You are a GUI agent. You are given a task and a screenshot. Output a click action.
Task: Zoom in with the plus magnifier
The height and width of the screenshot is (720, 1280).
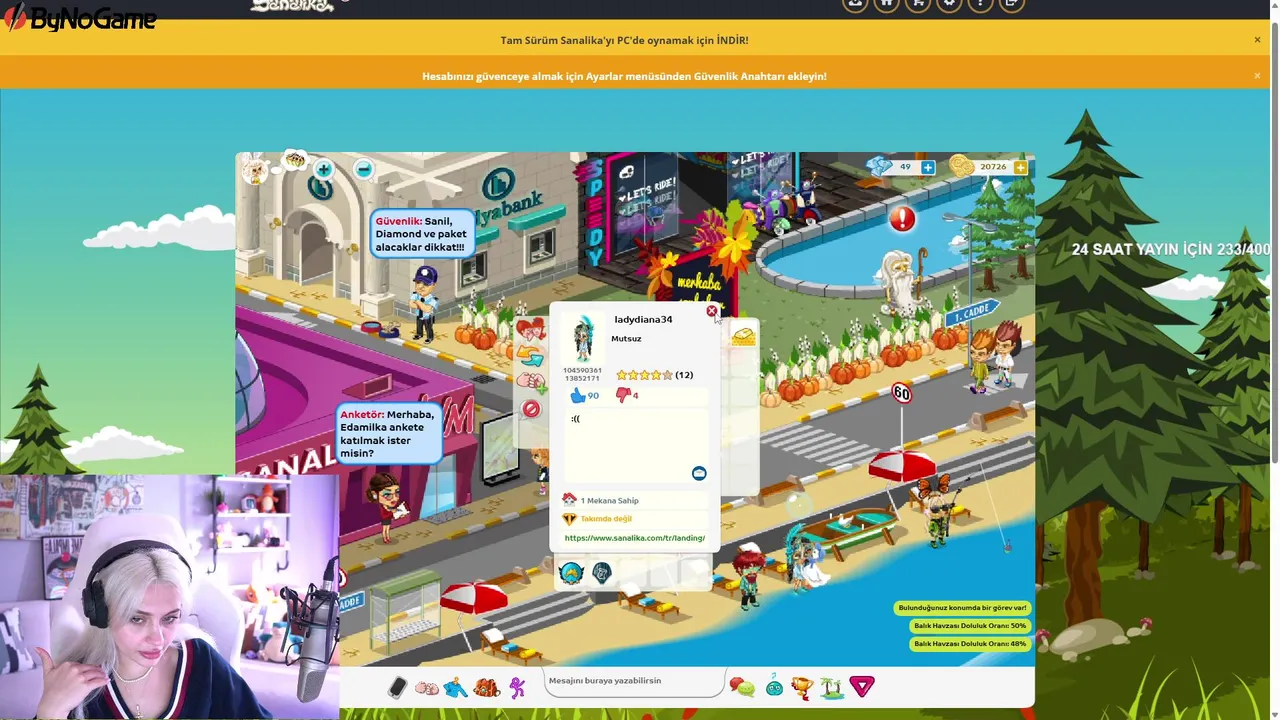pos(323,170)
